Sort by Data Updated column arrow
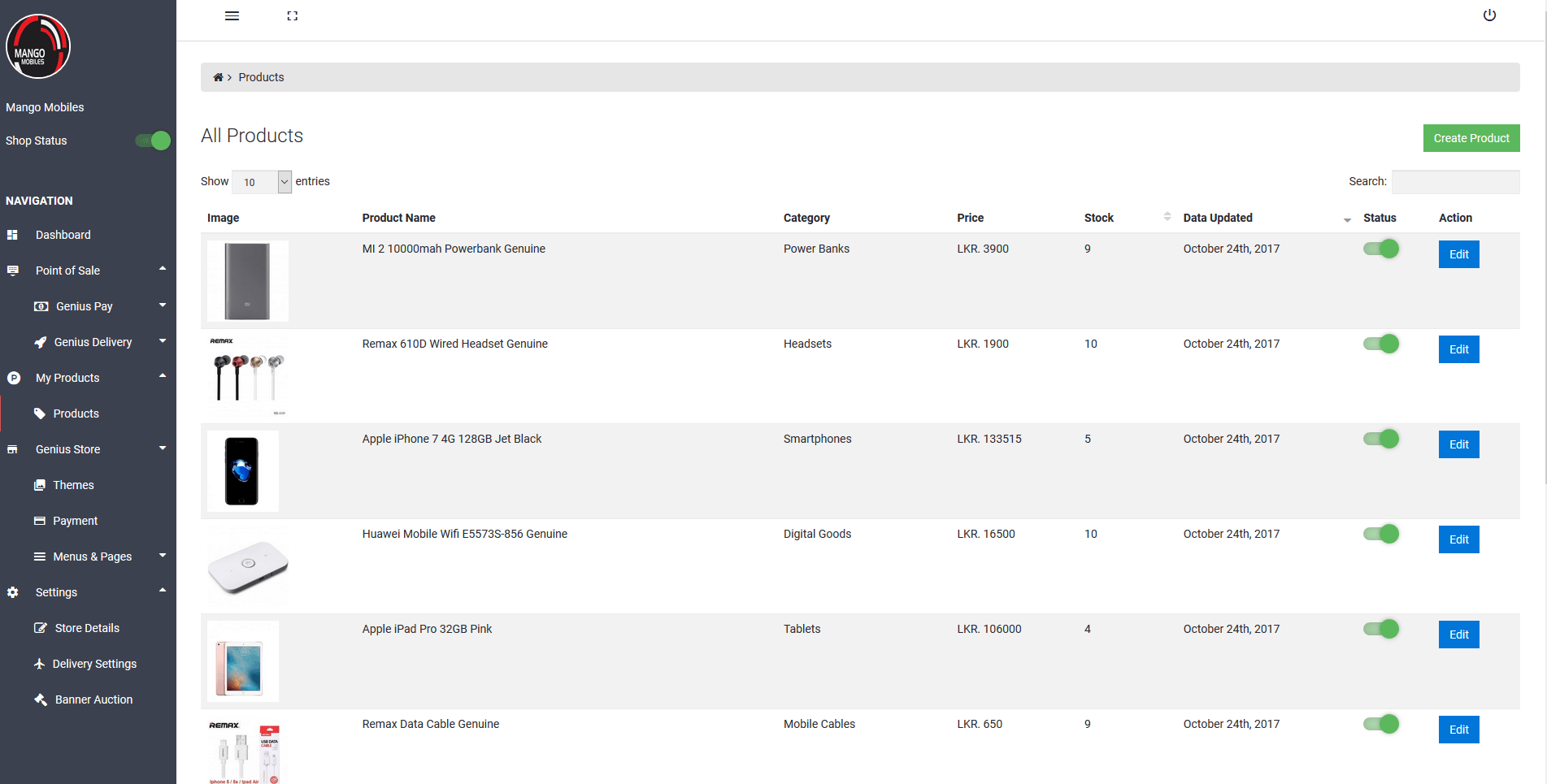 [x=1347, y=219]
